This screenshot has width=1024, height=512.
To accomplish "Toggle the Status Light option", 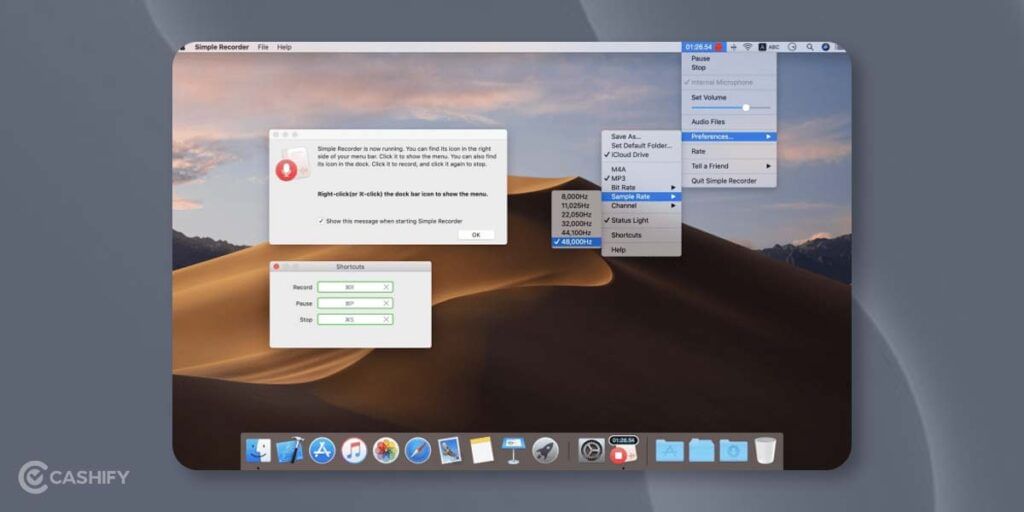I will point(641,221).
